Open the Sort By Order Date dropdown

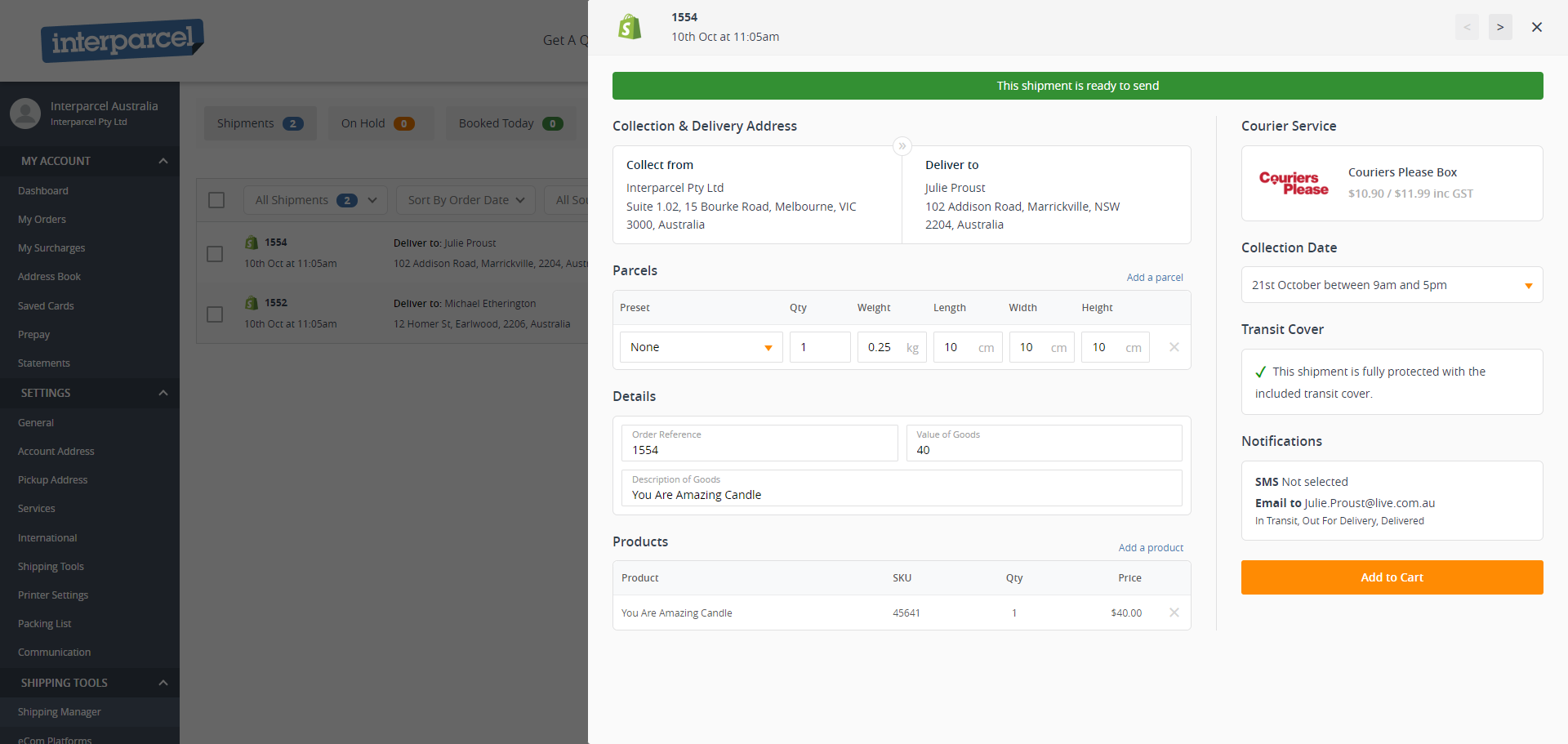click(x=465, y=200)
